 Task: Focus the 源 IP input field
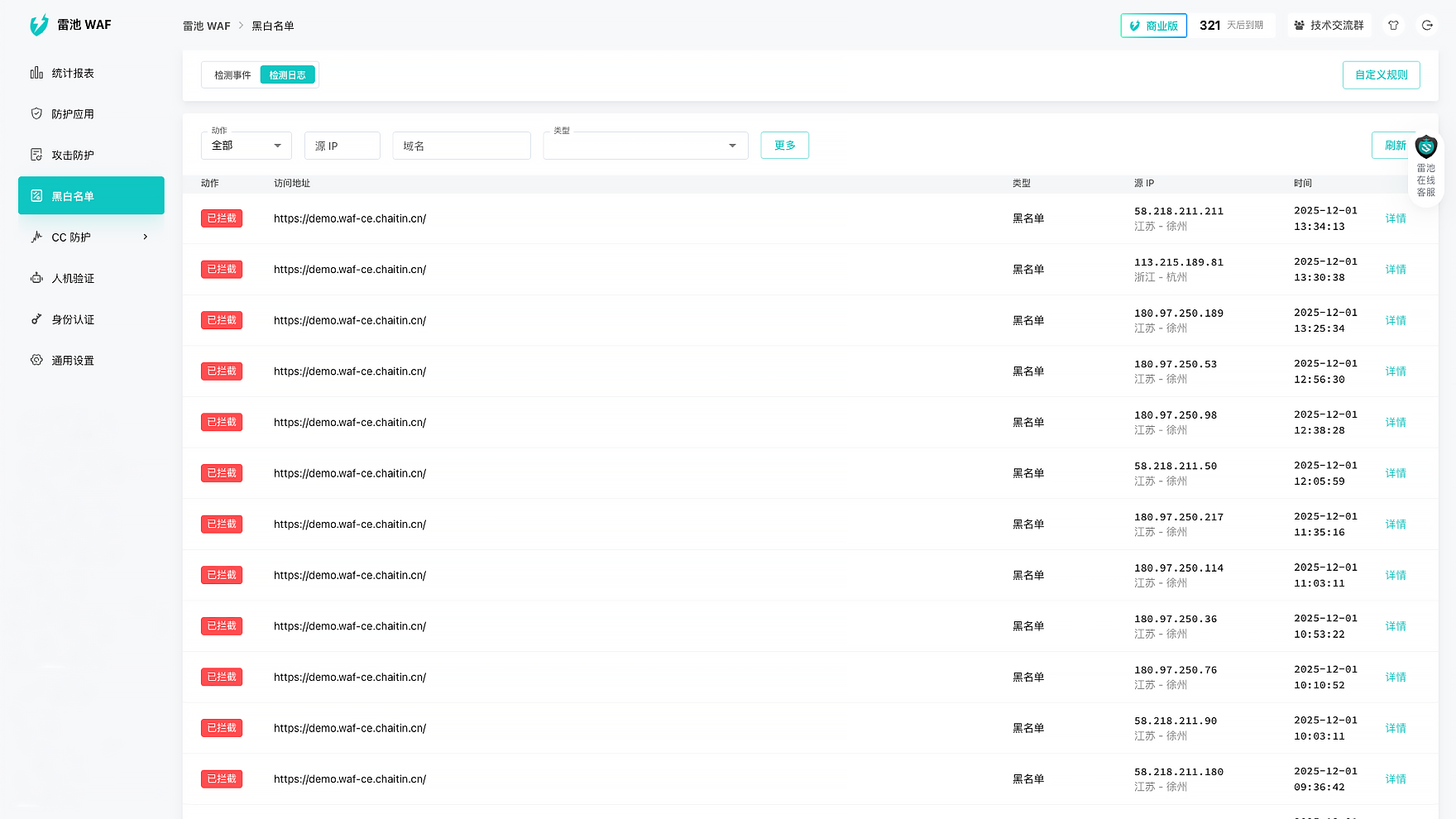click(x=342, y=146)
